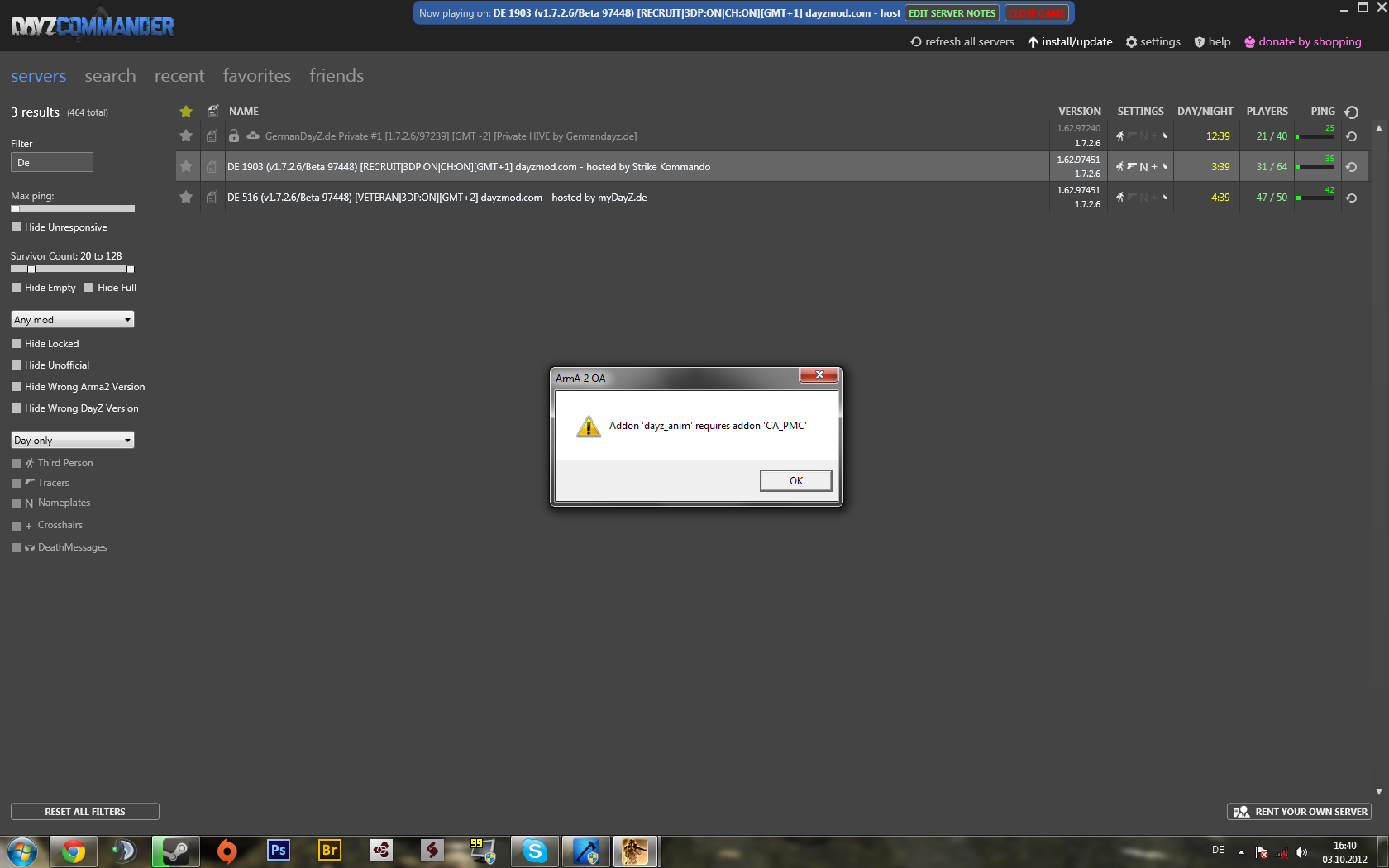Viewport: 1389px width, 868px height.
Task: Open Steam from the taskbar
Action: click(175, 851)
